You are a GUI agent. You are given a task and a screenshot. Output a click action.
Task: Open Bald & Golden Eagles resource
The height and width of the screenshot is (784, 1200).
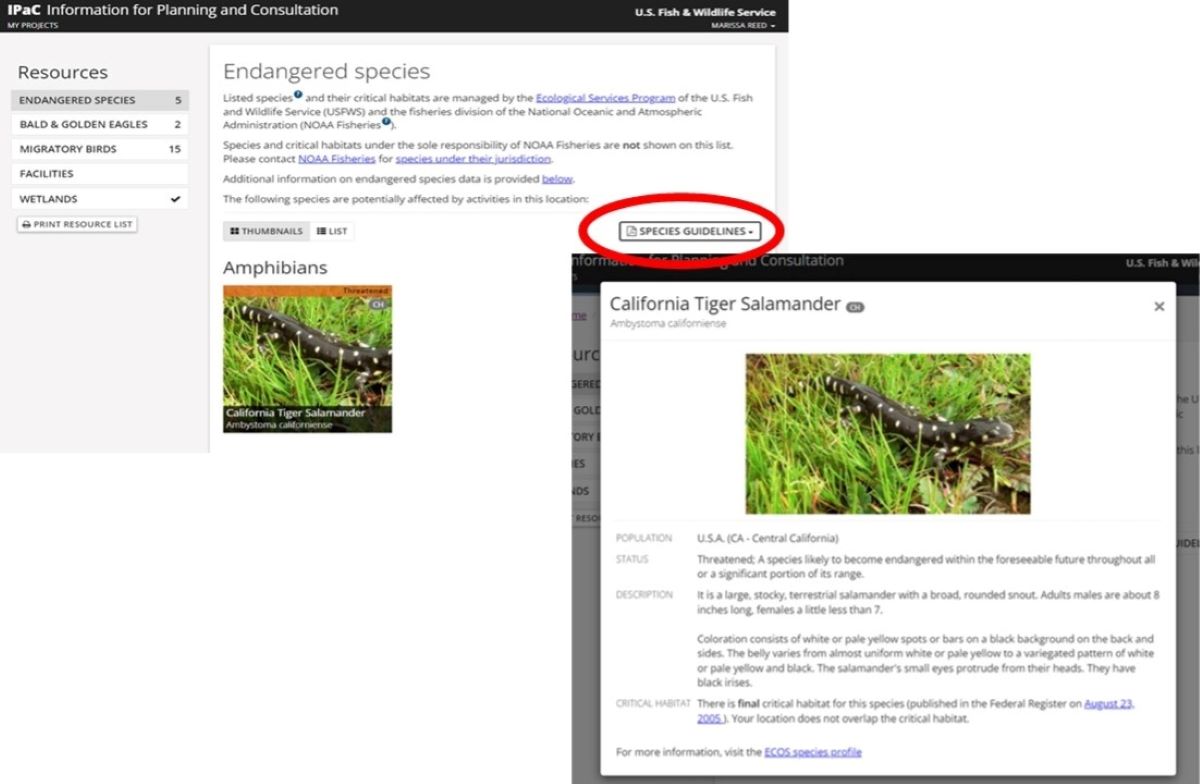100,124
